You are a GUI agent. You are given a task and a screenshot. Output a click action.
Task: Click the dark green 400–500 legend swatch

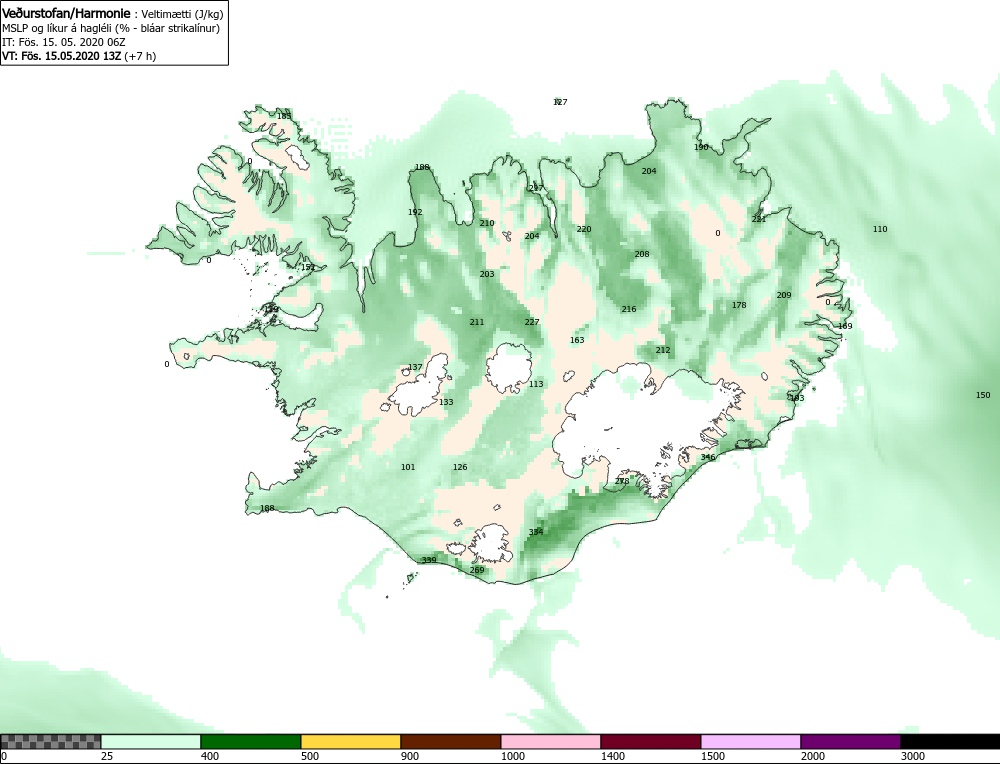pos(251,741)
